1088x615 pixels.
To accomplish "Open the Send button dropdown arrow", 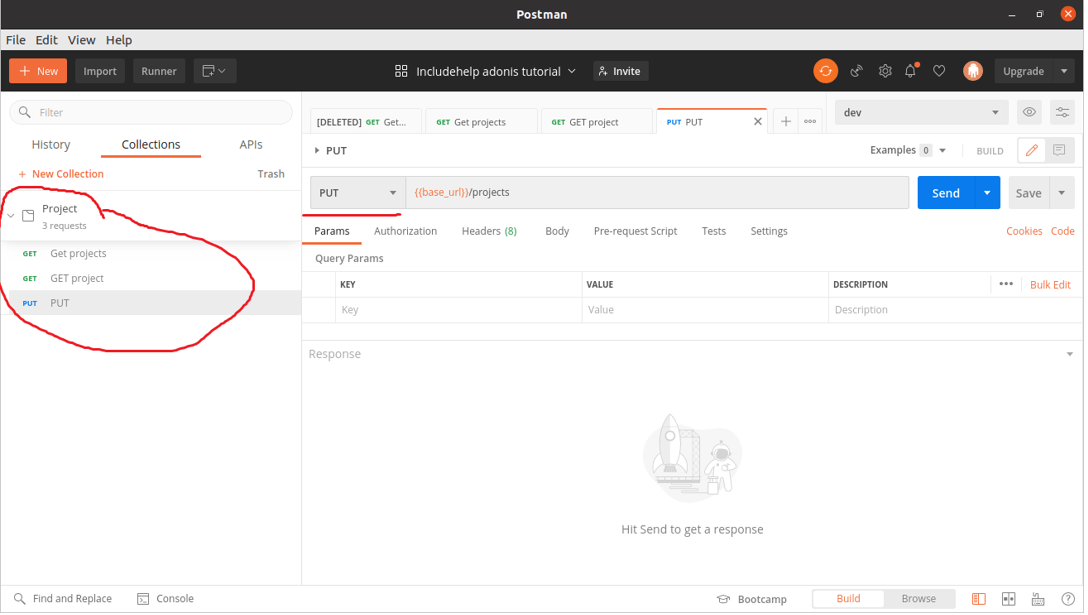I will pos(986,192).
